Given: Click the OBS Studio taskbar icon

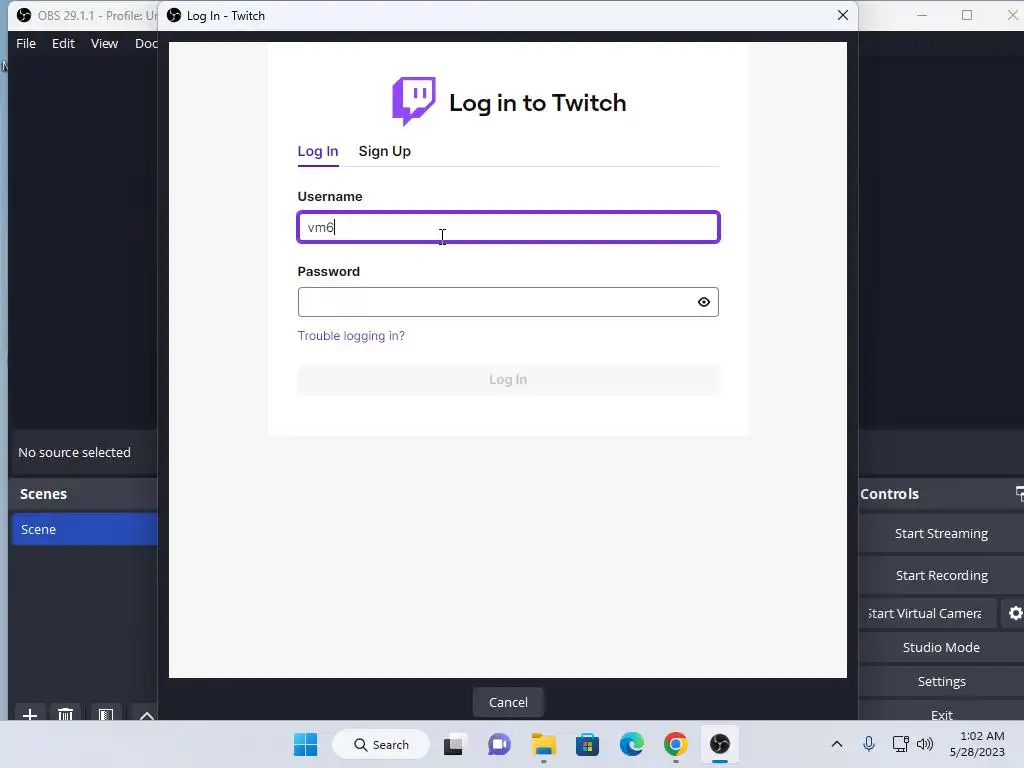Looking at the screenshot, I should click(720, 744).
